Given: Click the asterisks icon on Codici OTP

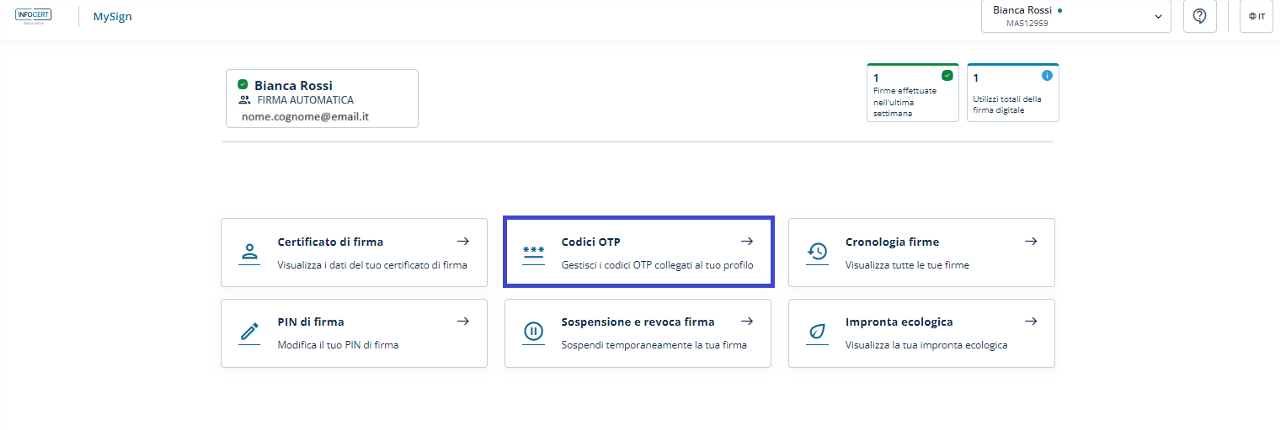Looking at the screenshot, I should coord(533,252).
